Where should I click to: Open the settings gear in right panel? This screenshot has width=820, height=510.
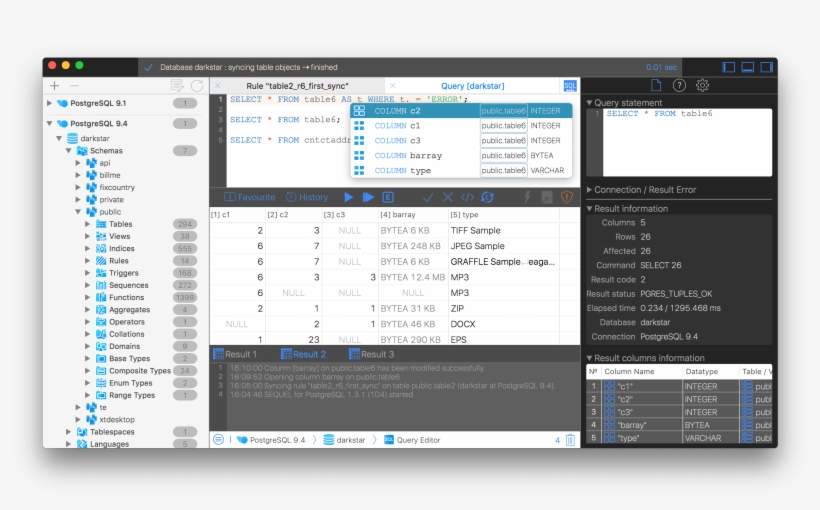tap(703, 86)
